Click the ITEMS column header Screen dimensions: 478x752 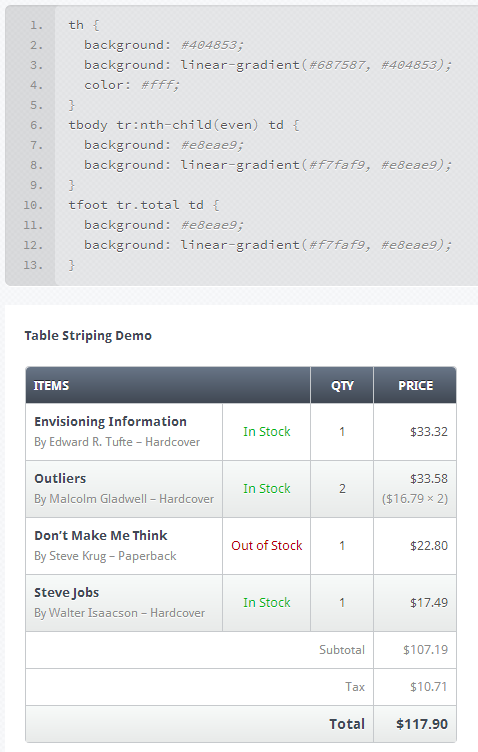coord(168,385)
